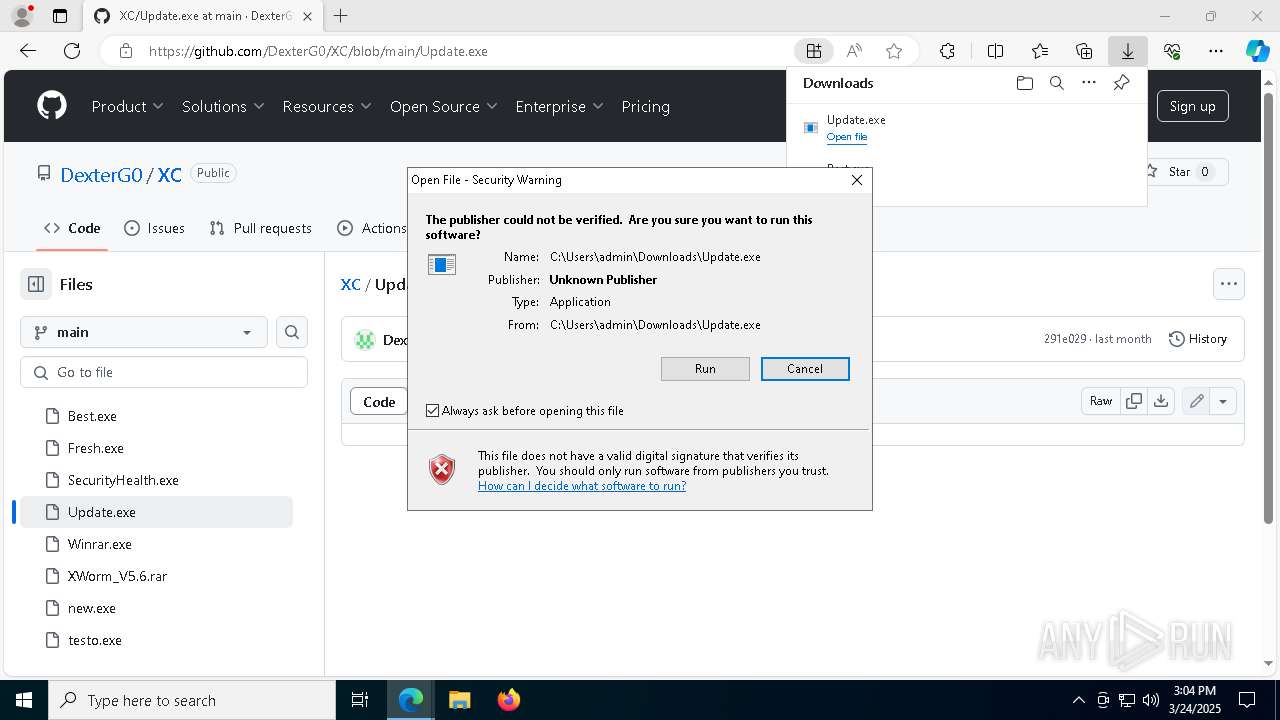
Task: Click the edit pencil icon
Action: [1196, 401]
